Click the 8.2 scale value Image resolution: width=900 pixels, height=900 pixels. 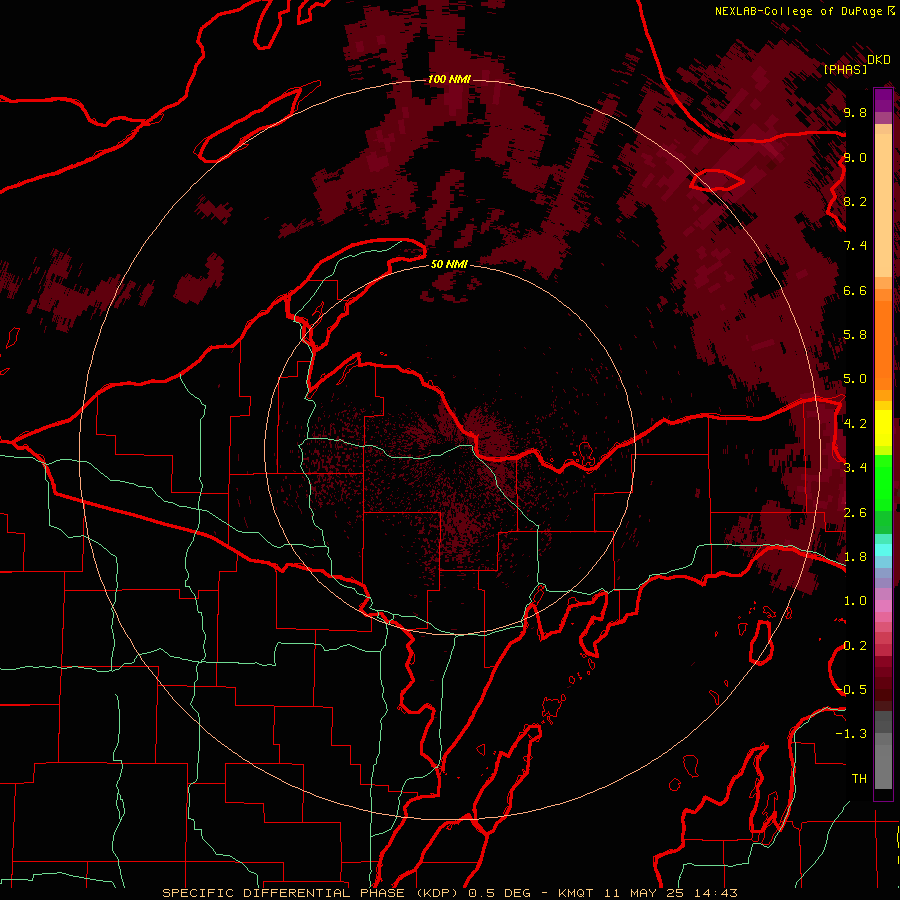(855, 201)
